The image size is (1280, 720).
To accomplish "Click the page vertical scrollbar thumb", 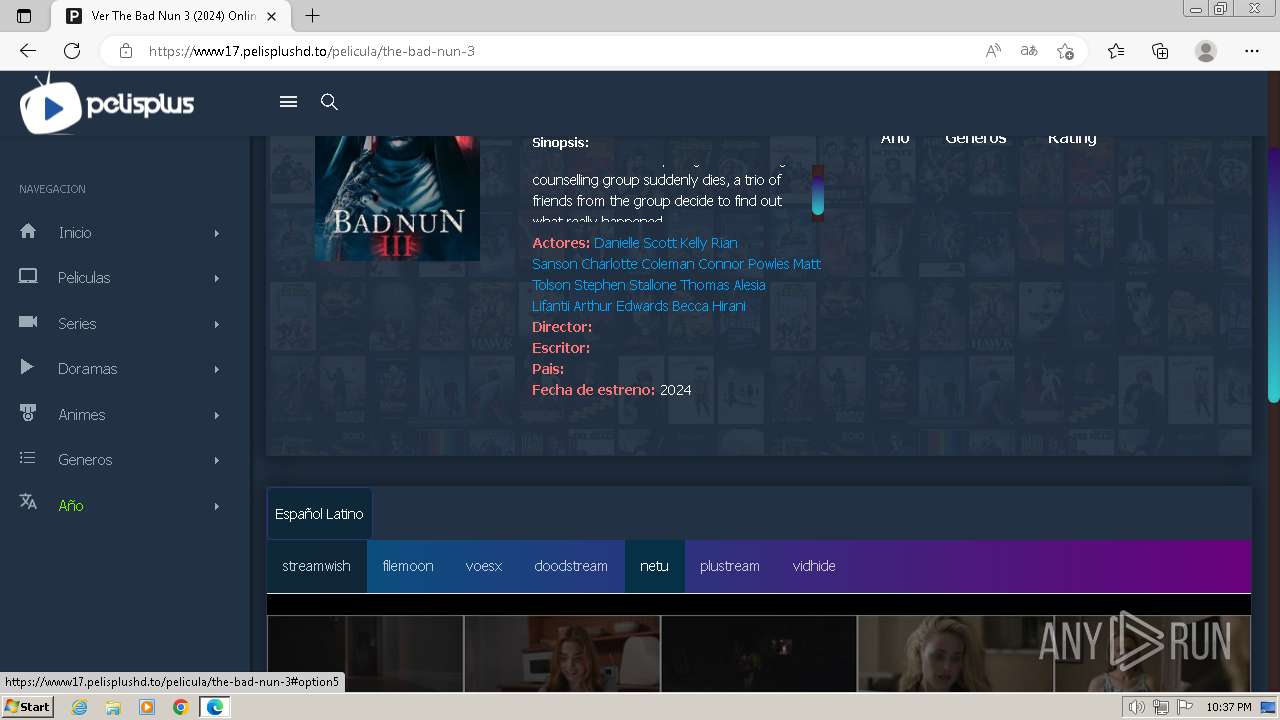I will click(x=1274, y=275).
